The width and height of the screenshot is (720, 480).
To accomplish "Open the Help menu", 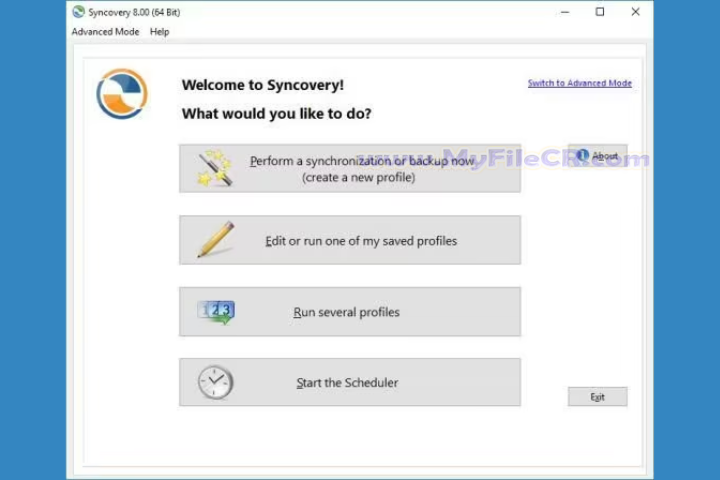I will (159, 32).
